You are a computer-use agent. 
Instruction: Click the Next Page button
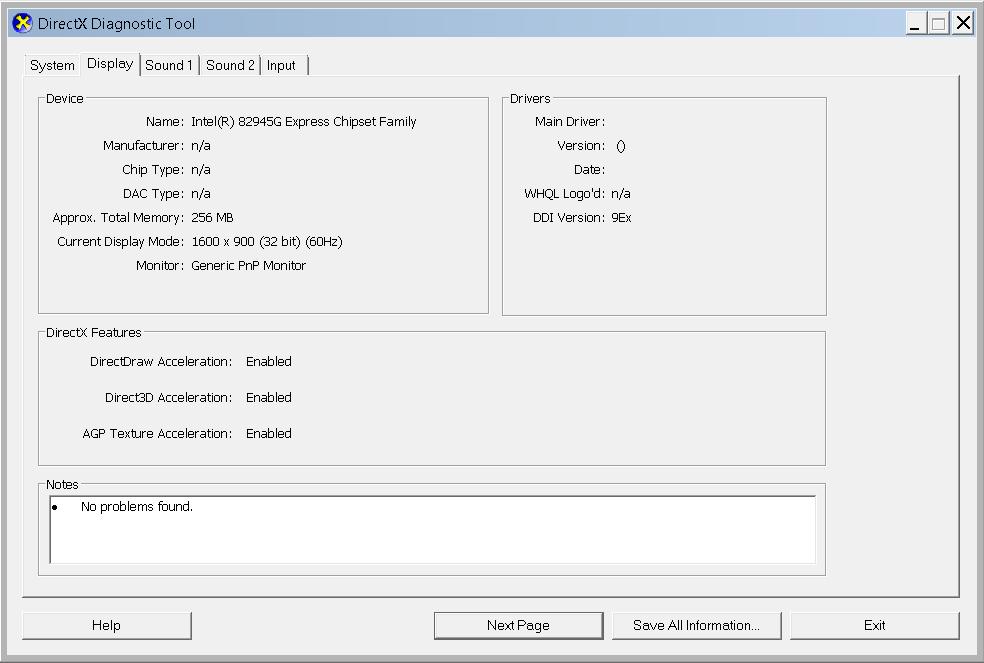518,625
